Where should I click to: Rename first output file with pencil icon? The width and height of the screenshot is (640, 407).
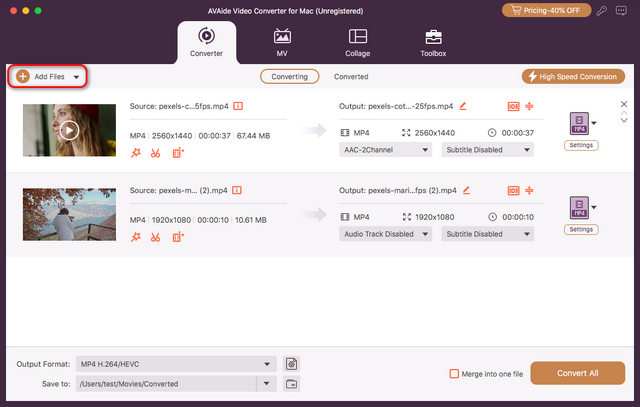pyautogui.click(x=462, y=106)
